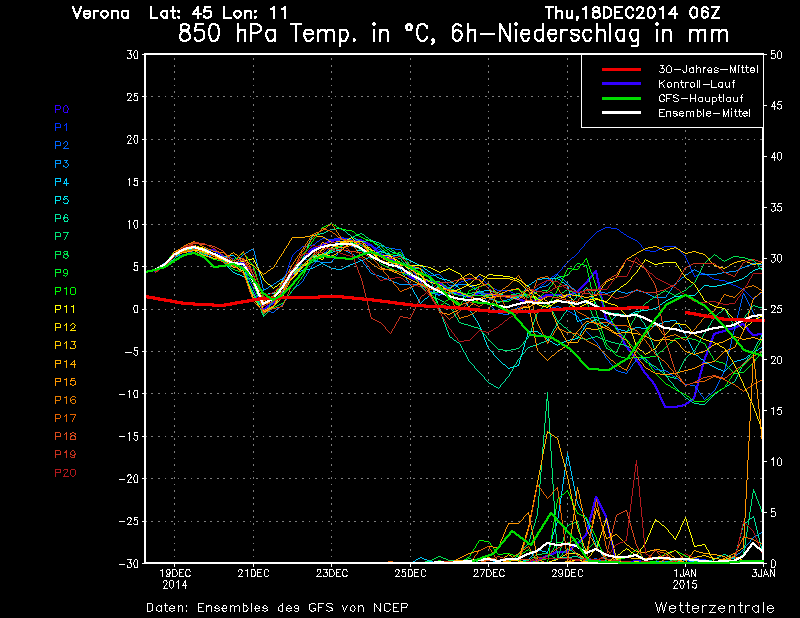Screen dimensions: 800x618
Task: Click the Kontroll-Lauf legend text
Action: (x=696, y=84)
